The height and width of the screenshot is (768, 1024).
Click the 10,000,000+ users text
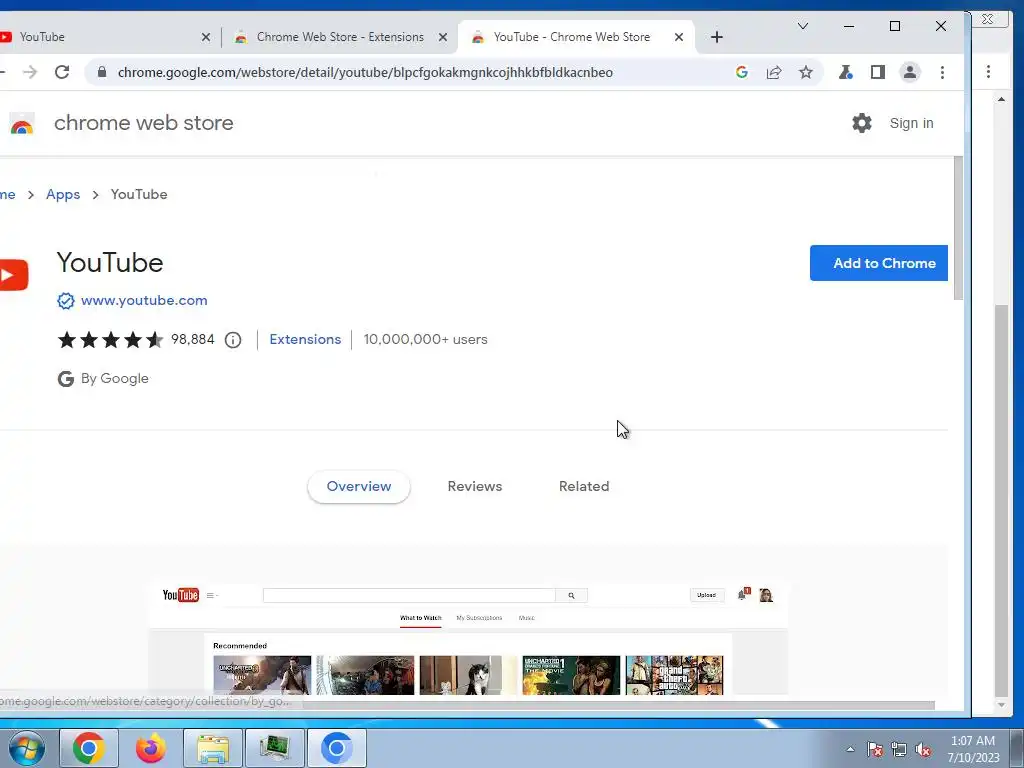click(x=425, y=340)
